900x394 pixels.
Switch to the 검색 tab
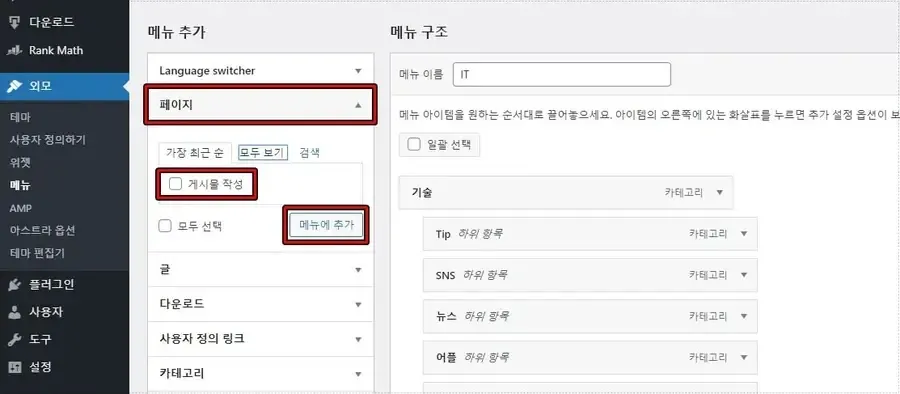(x=309, y=152)
